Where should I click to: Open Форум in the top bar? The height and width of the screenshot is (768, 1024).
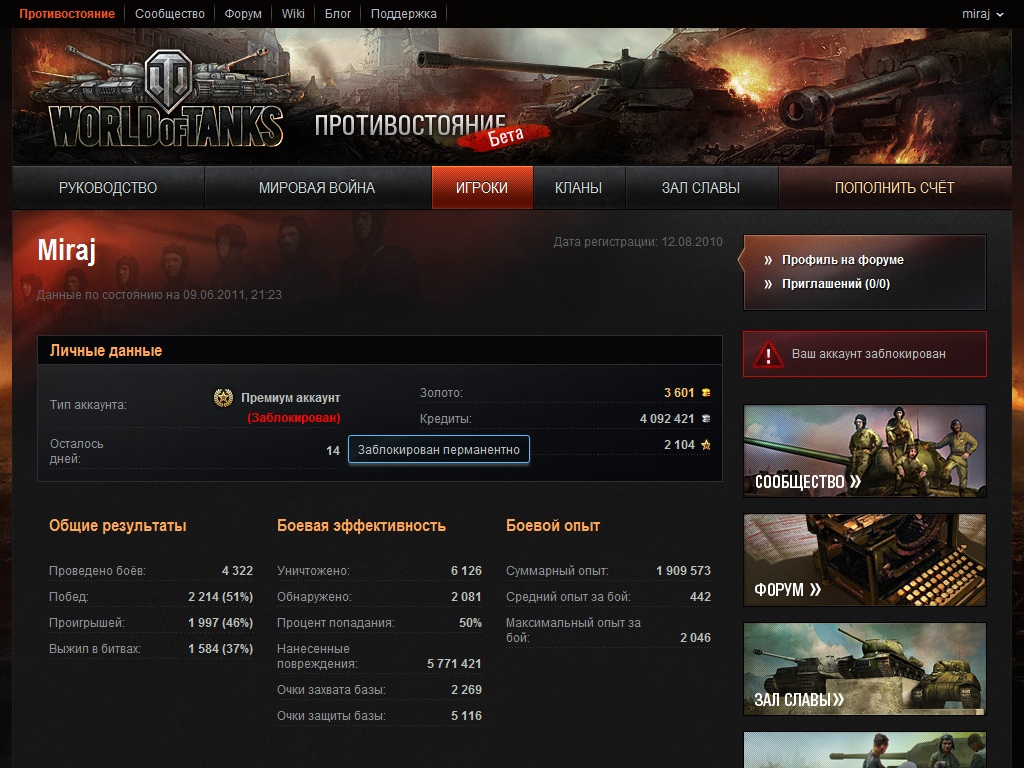[x=243, y=14]
